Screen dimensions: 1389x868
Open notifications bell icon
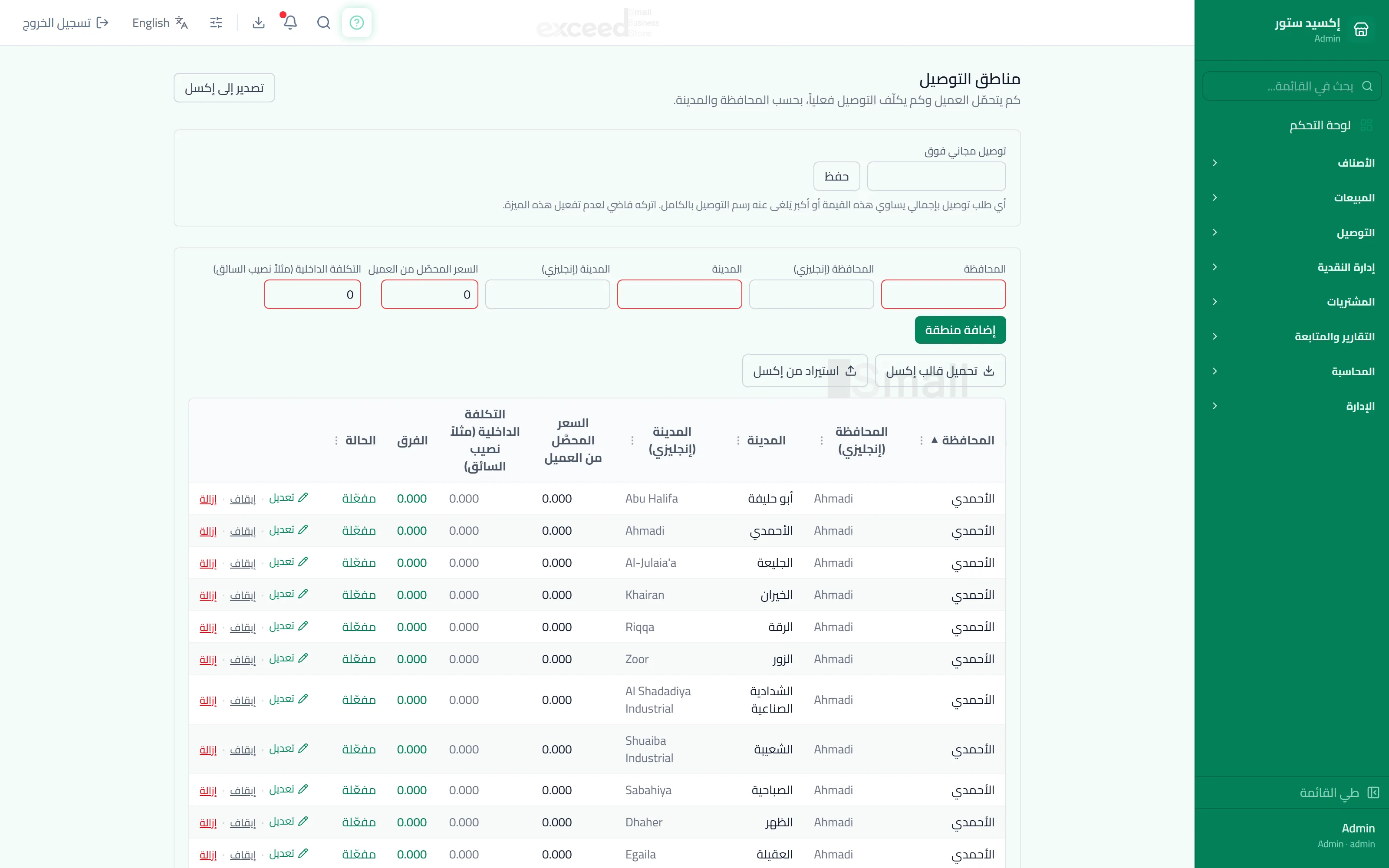pyautogui.click(x=290, y=23)
